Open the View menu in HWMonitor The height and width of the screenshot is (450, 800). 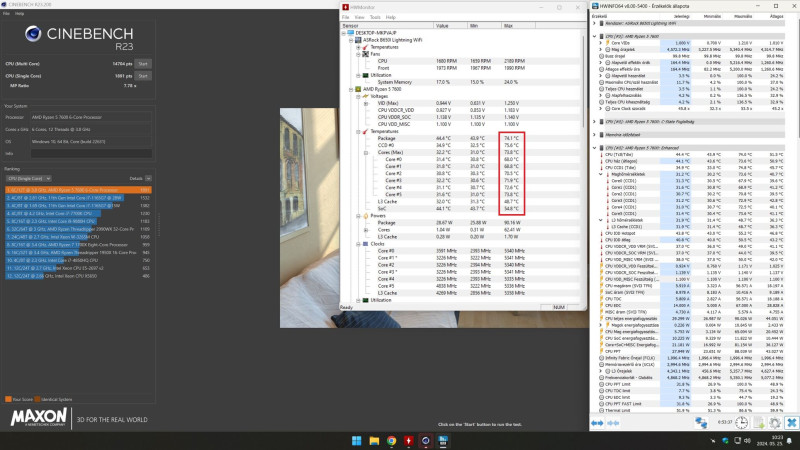point(359,17)
